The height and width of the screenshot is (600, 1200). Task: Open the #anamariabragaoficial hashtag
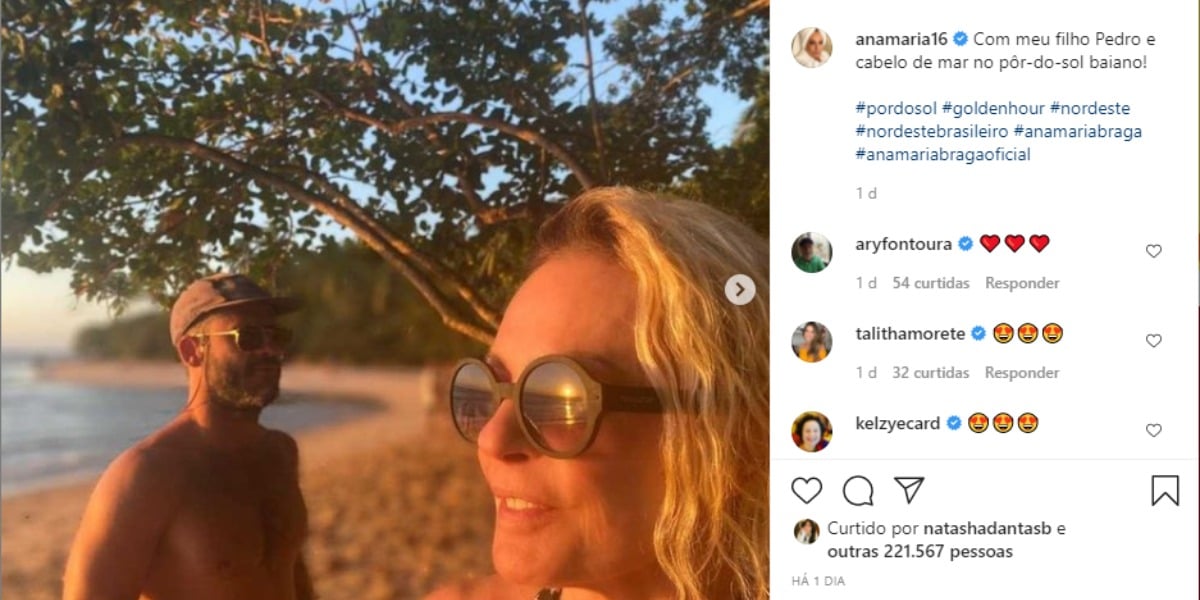tap(943, 154)
